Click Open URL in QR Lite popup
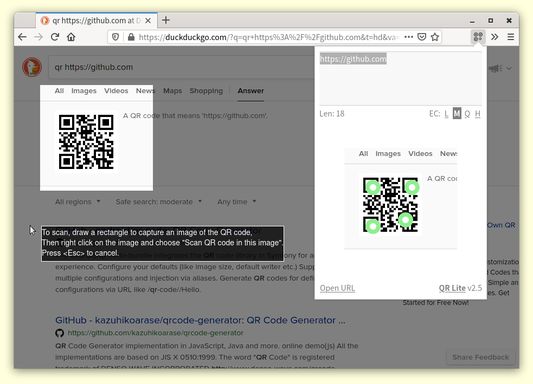This screenshot has width=533, height=384. [337, 288]
